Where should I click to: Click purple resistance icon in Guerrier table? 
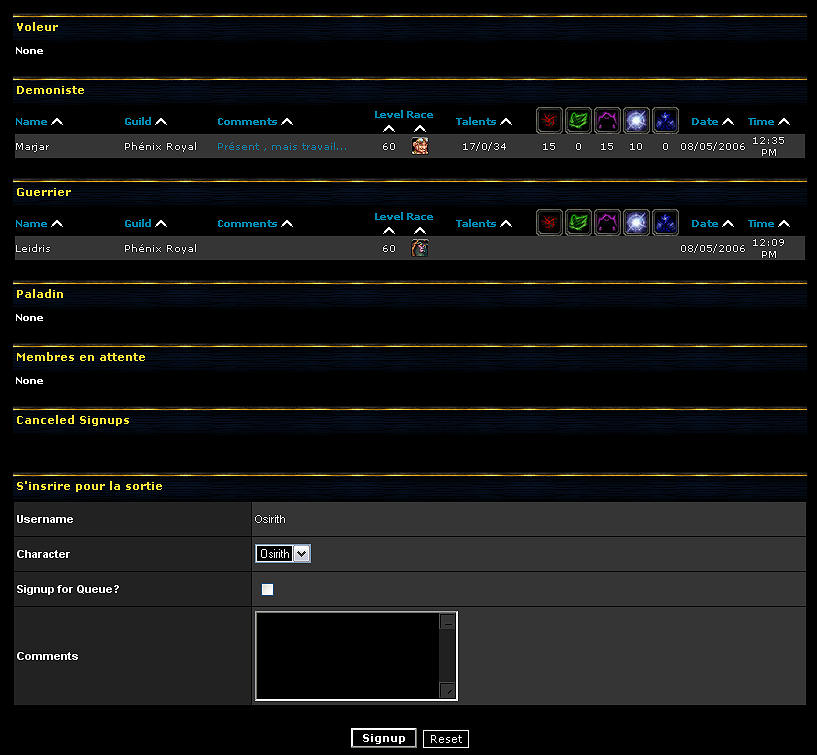pos(607,223)
